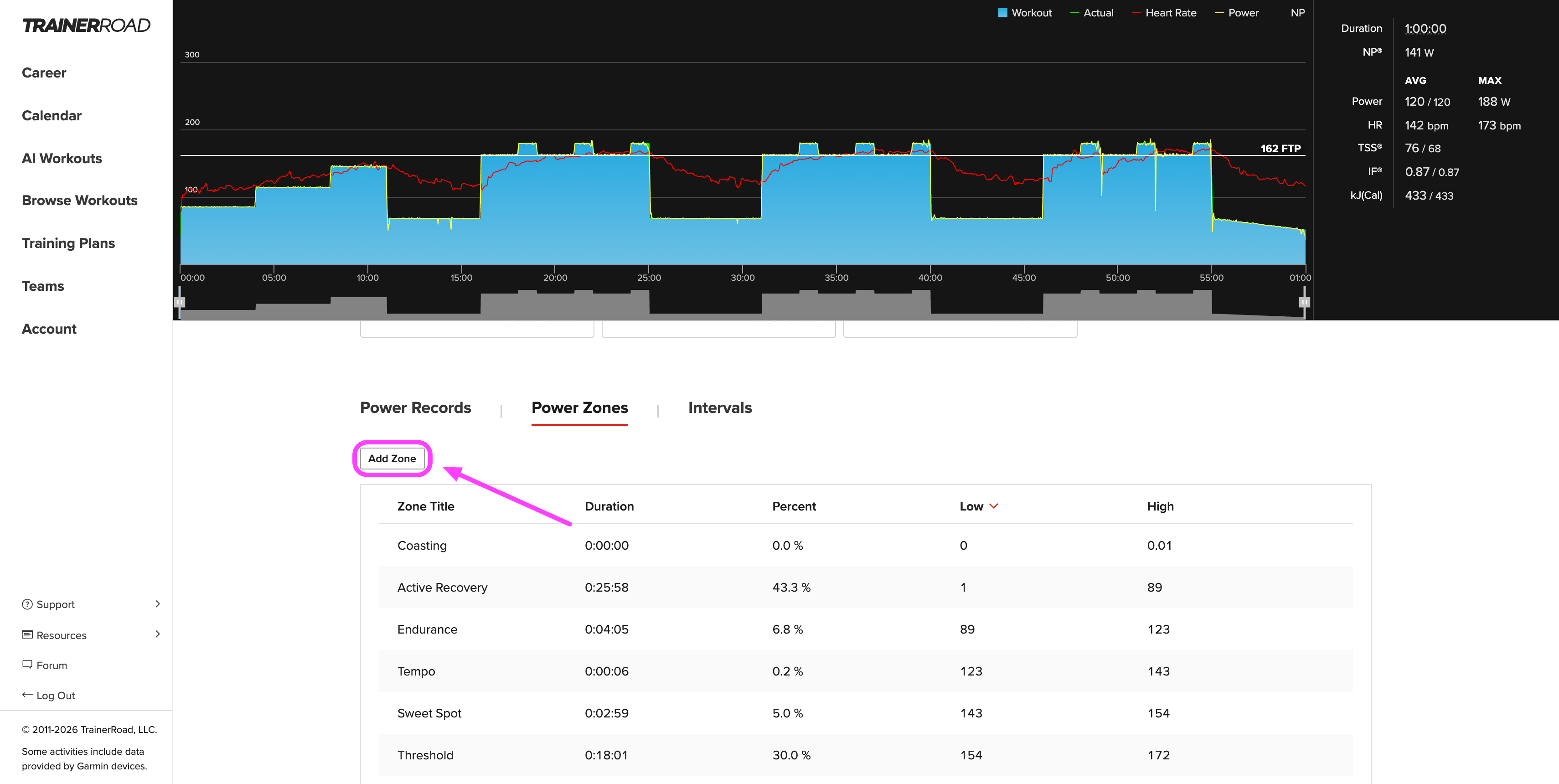Sort by the Low column arrow
This screenshot has width=1559, height=784.
point(993,506)
